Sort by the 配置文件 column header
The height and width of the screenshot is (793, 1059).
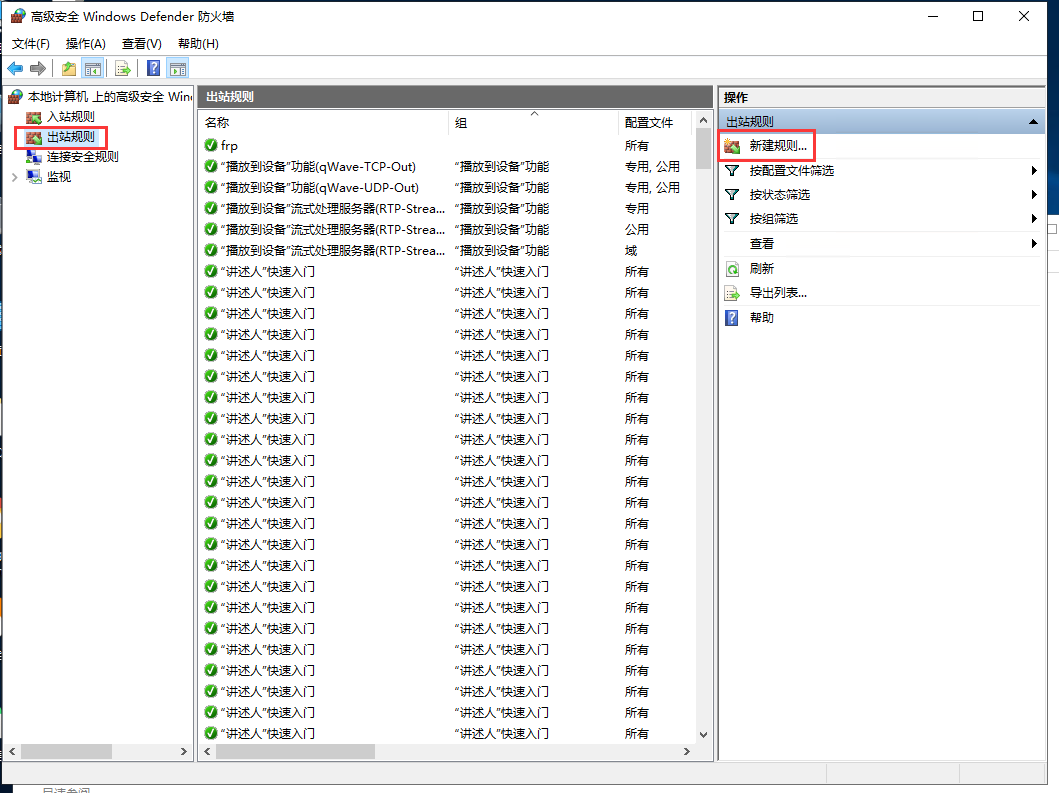pyautogui.click(x=654, y=122)
